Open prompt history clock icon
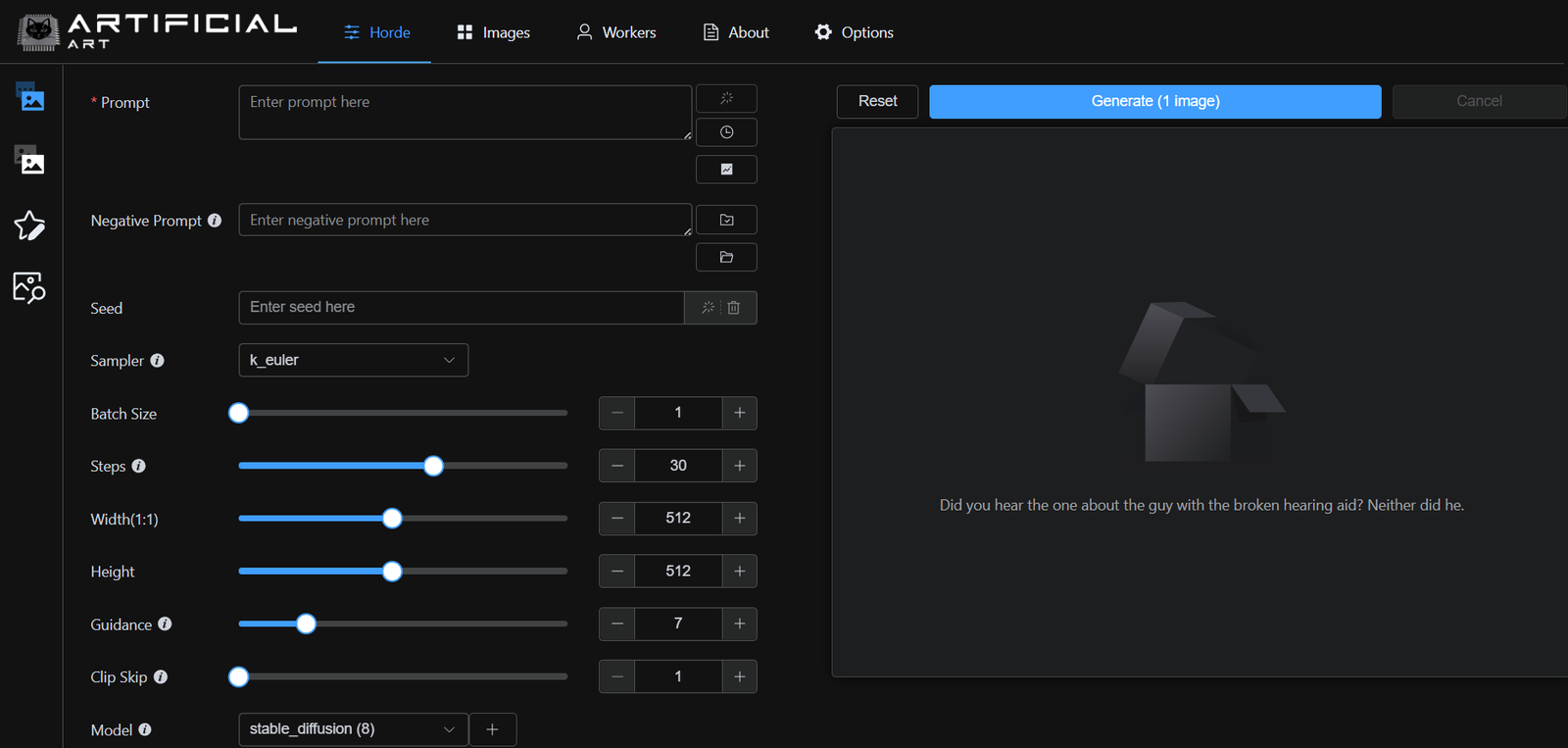The height and width of the screenshot is (748, 1568). click(726, 132)
